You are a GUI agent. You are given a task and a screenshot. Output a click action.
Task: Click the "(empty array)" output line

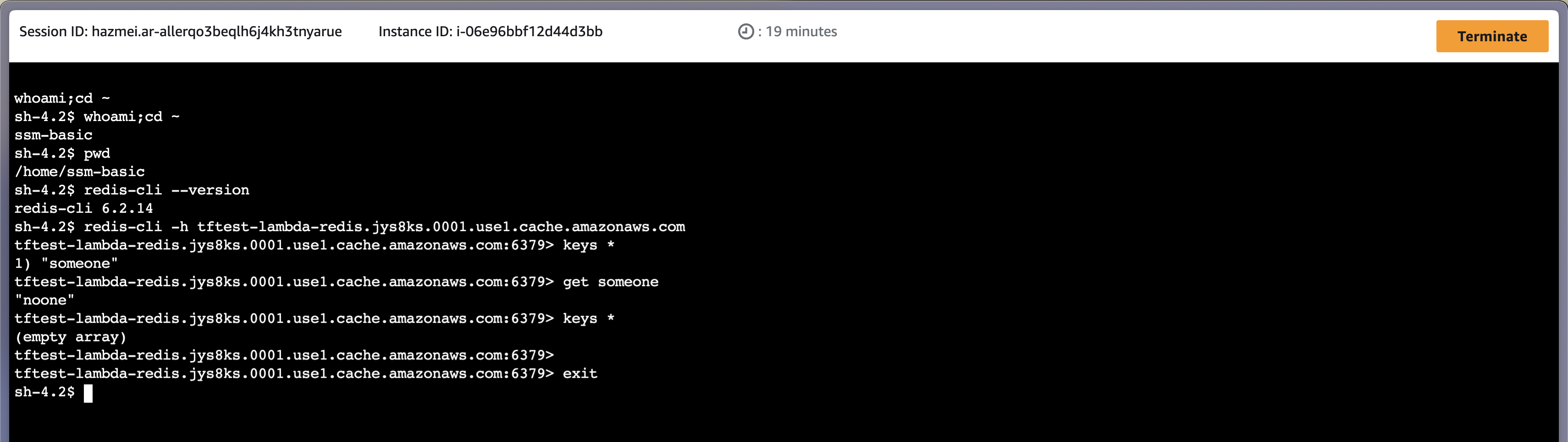tap(70, 337)
